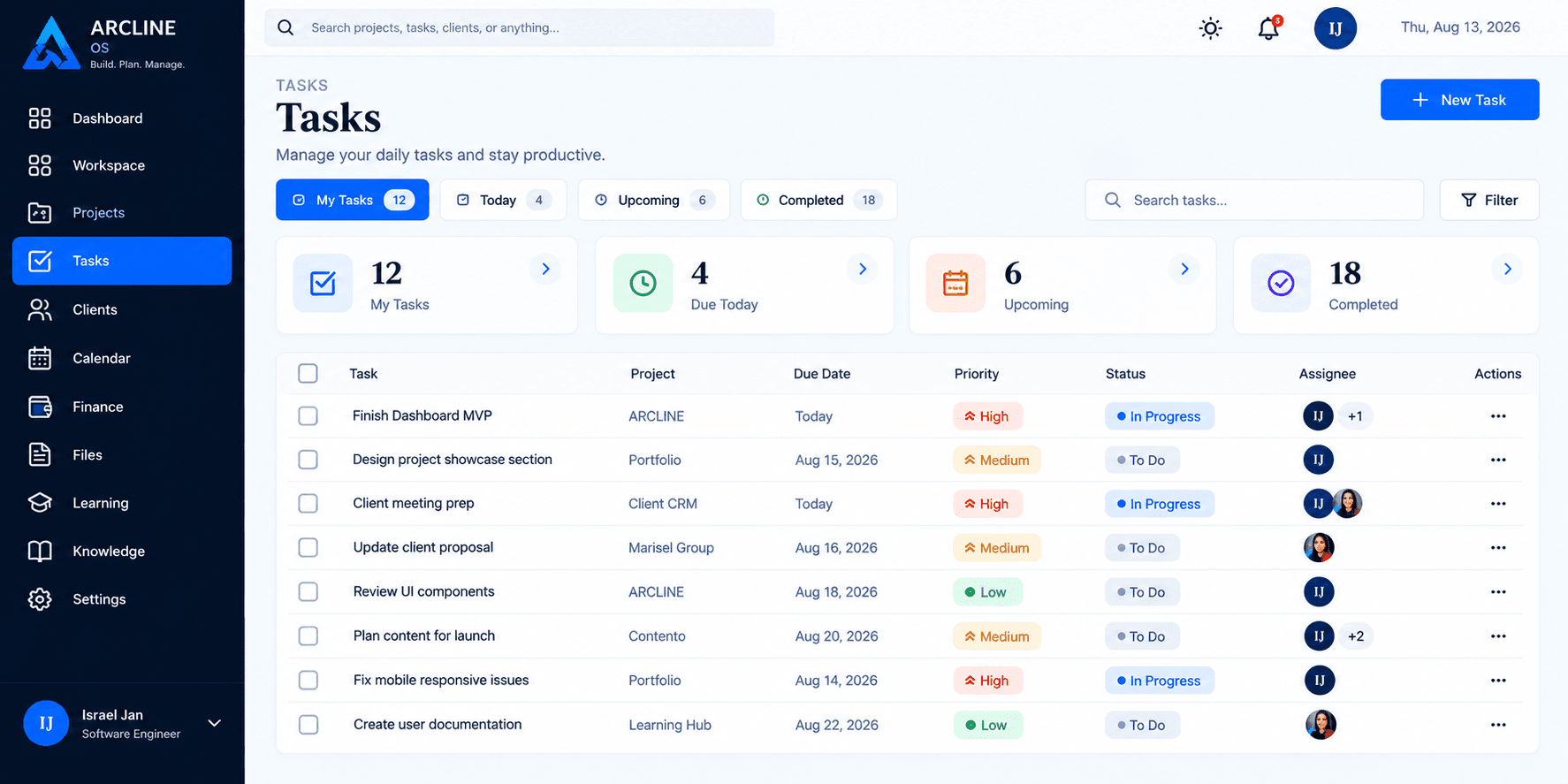Click the Due Today clock icon
The height and width of the screenshot is (784, 1568).
click(643, 283)
